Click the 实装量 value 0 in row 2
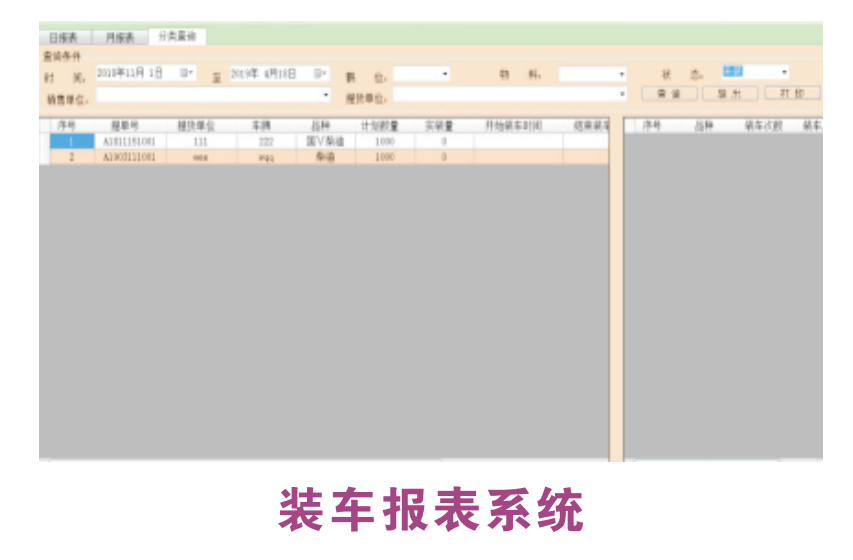 pyautogui.click(x=444, y=157)
